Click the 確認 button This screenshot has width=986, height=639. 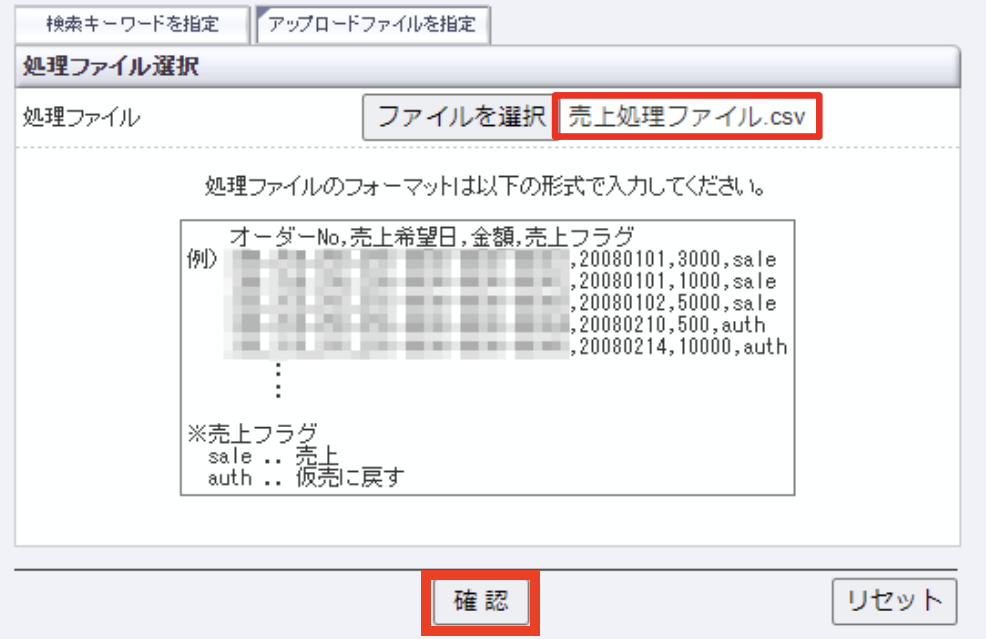click(481, 602)
